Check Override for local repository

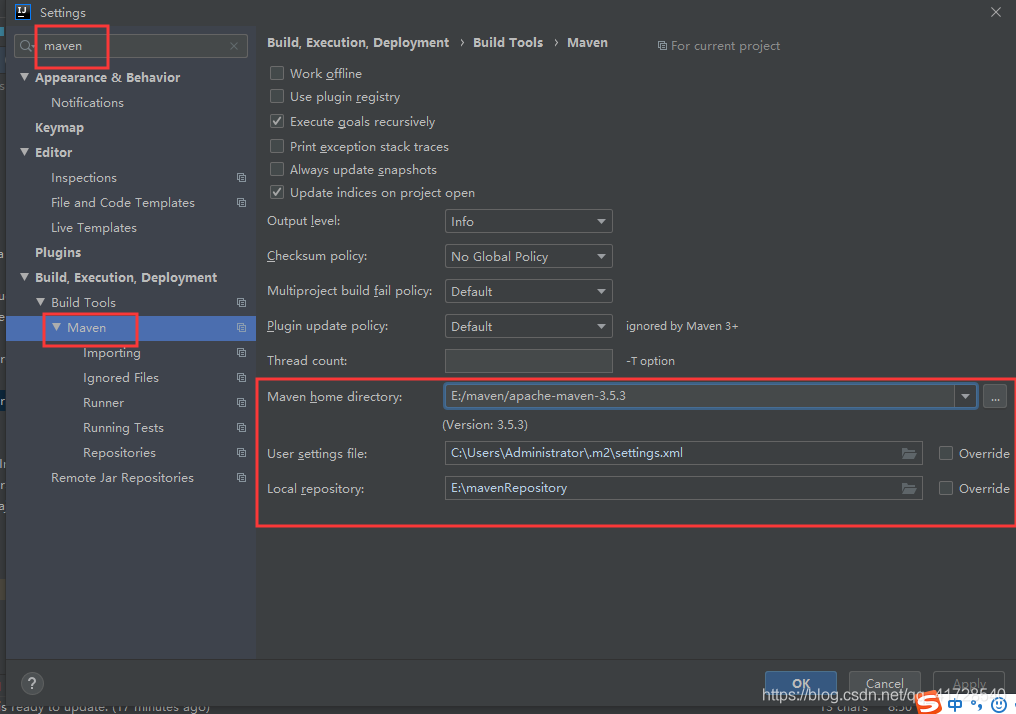(x=946, y=489)
